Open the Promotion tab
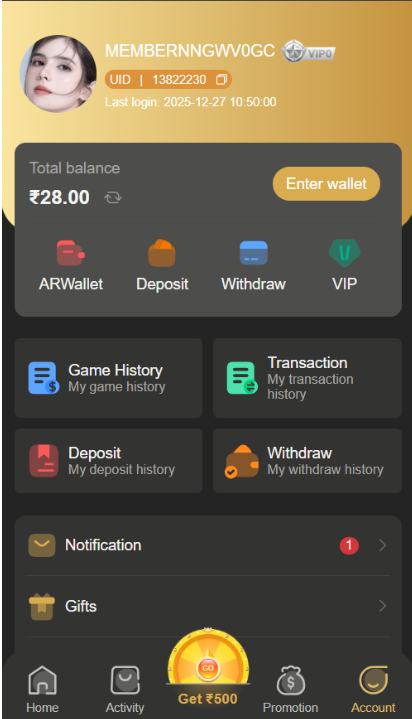 point(290,690)
